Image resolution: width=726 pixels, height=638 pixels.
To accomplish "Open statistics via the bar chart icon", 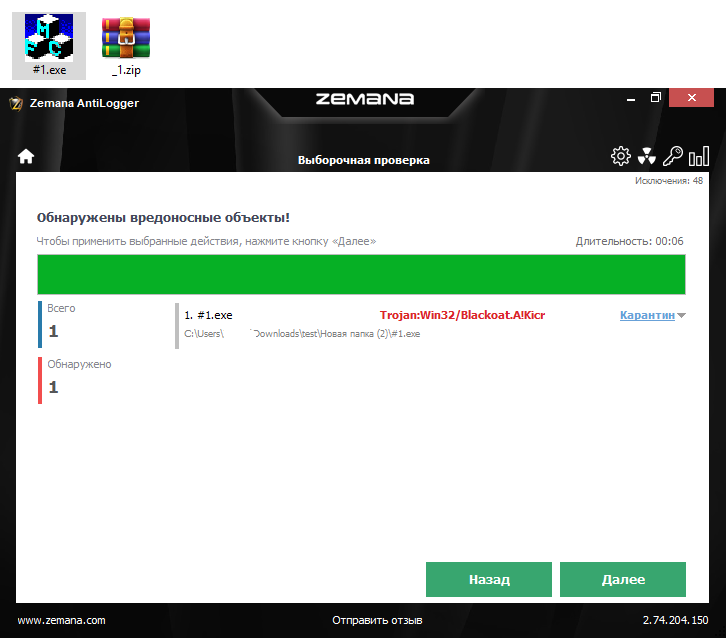I will [x=699, y=156].
